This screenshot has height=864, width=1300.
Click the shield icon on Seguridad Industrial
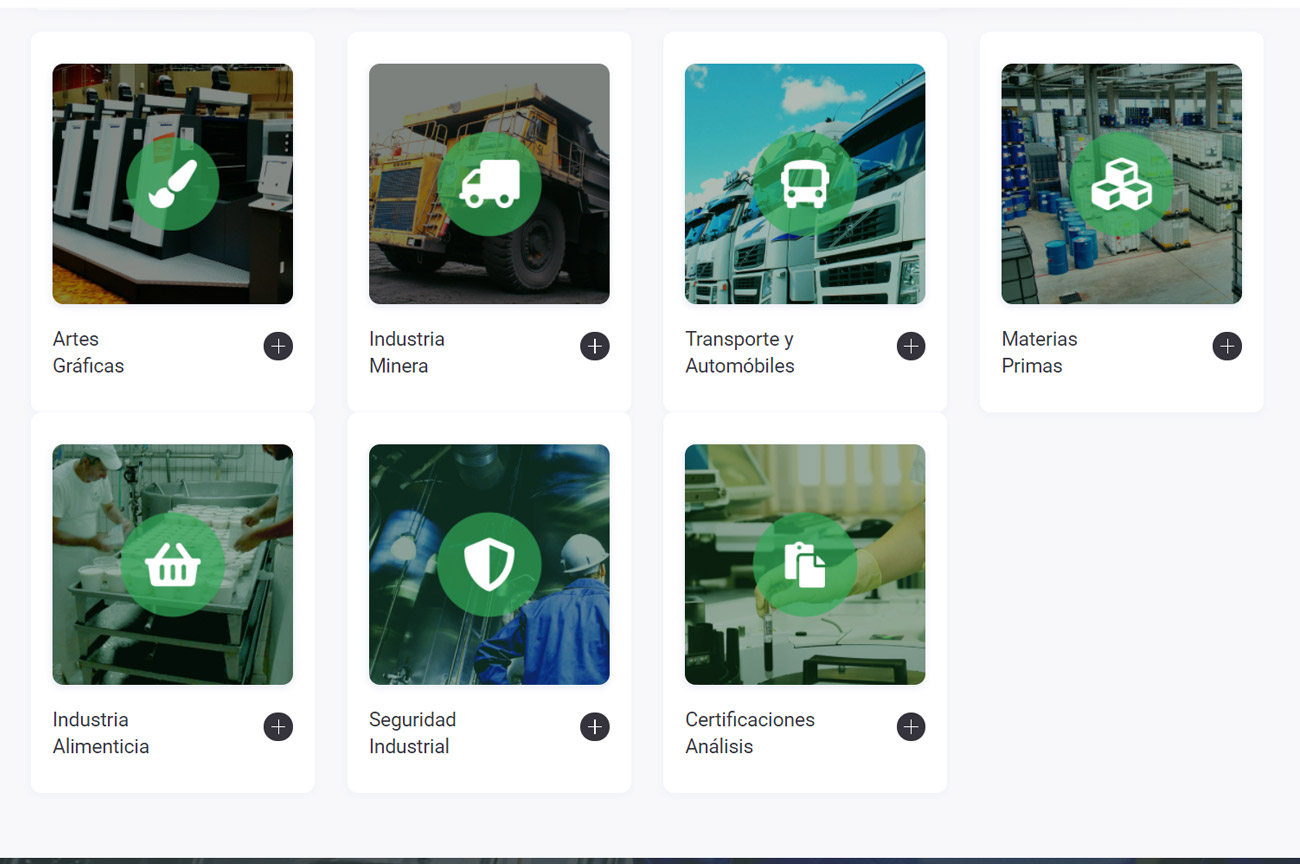click(x=489, y=565)
